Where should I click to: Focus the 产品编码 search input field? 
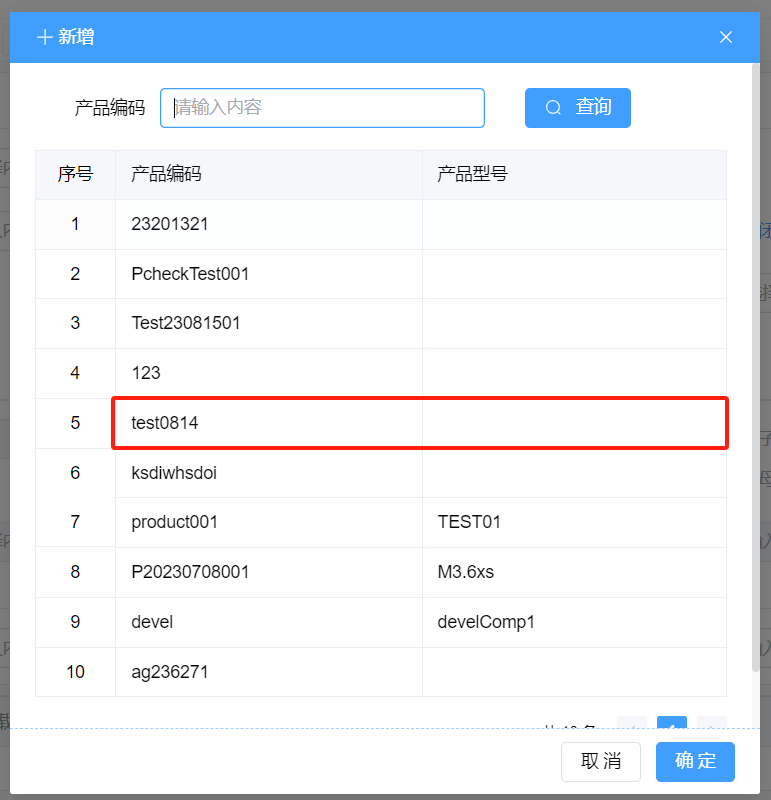(322, 108)
